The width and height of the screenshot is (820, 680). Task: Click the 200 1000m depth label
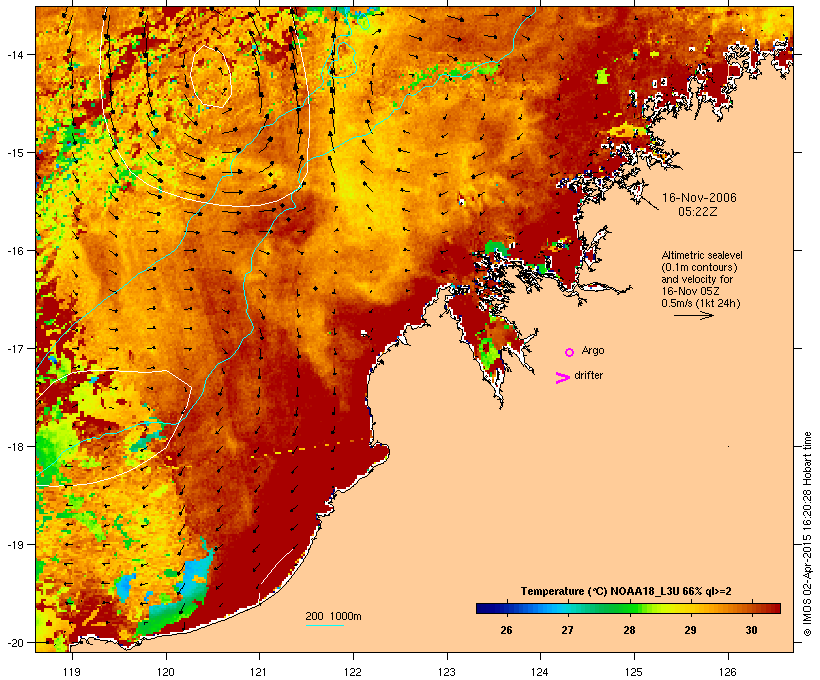click(x=333, y=616)
